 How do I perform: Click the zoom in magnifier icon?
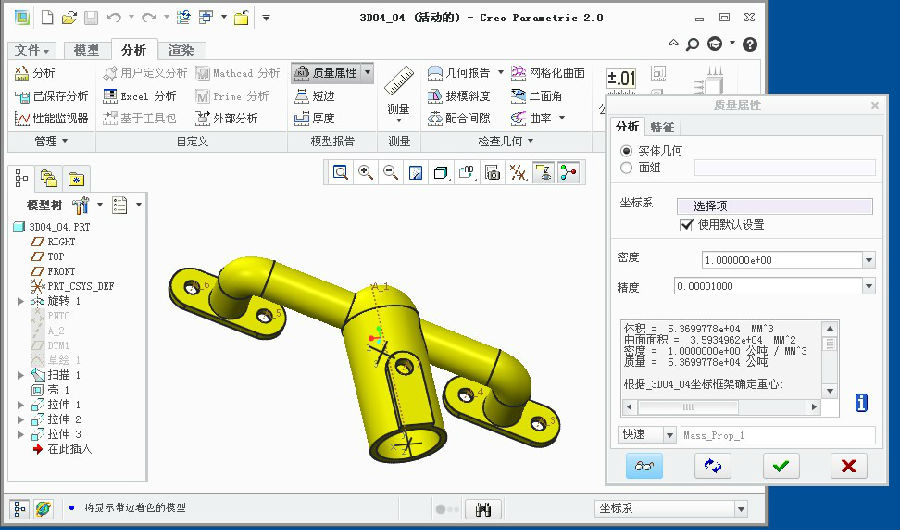coord(366,173)
